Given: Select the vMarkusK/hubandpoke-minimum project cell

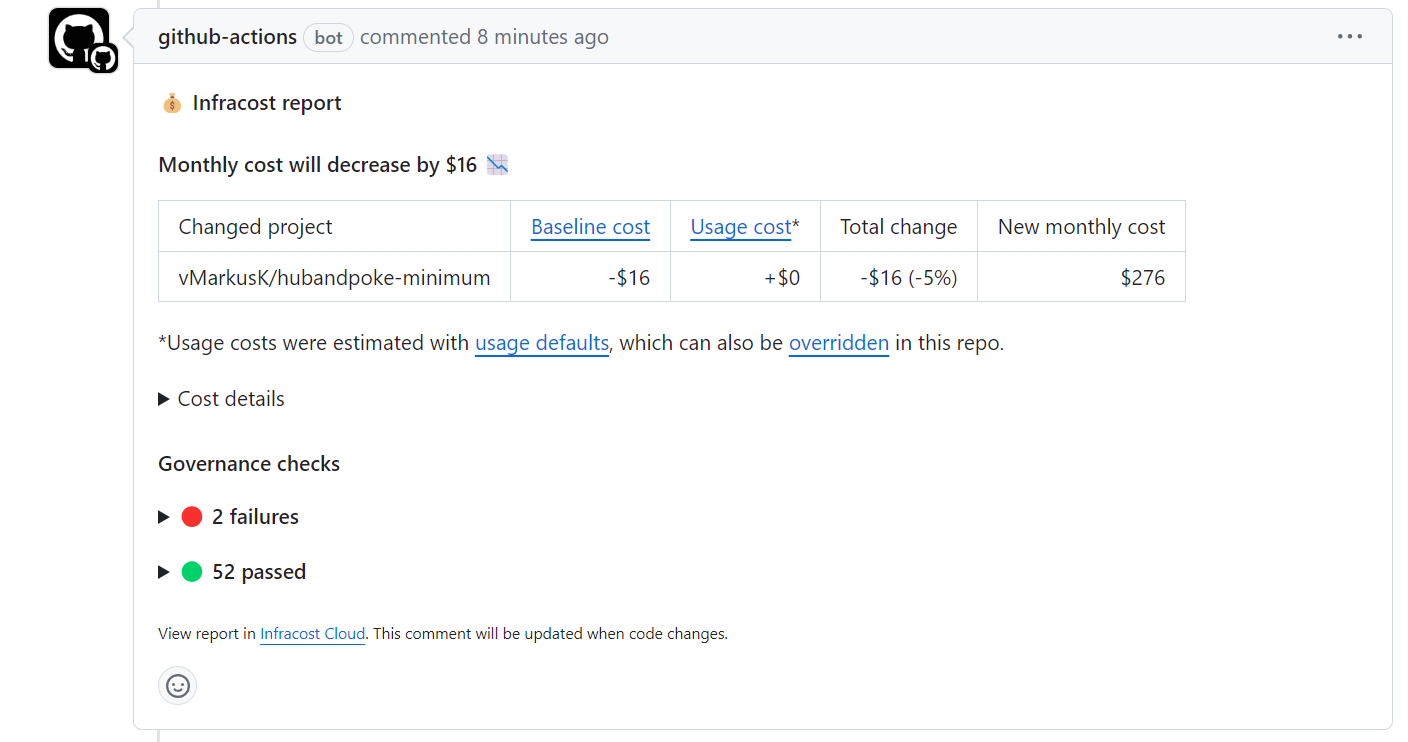Looking at the screenshot, I should tap(334, 277).
